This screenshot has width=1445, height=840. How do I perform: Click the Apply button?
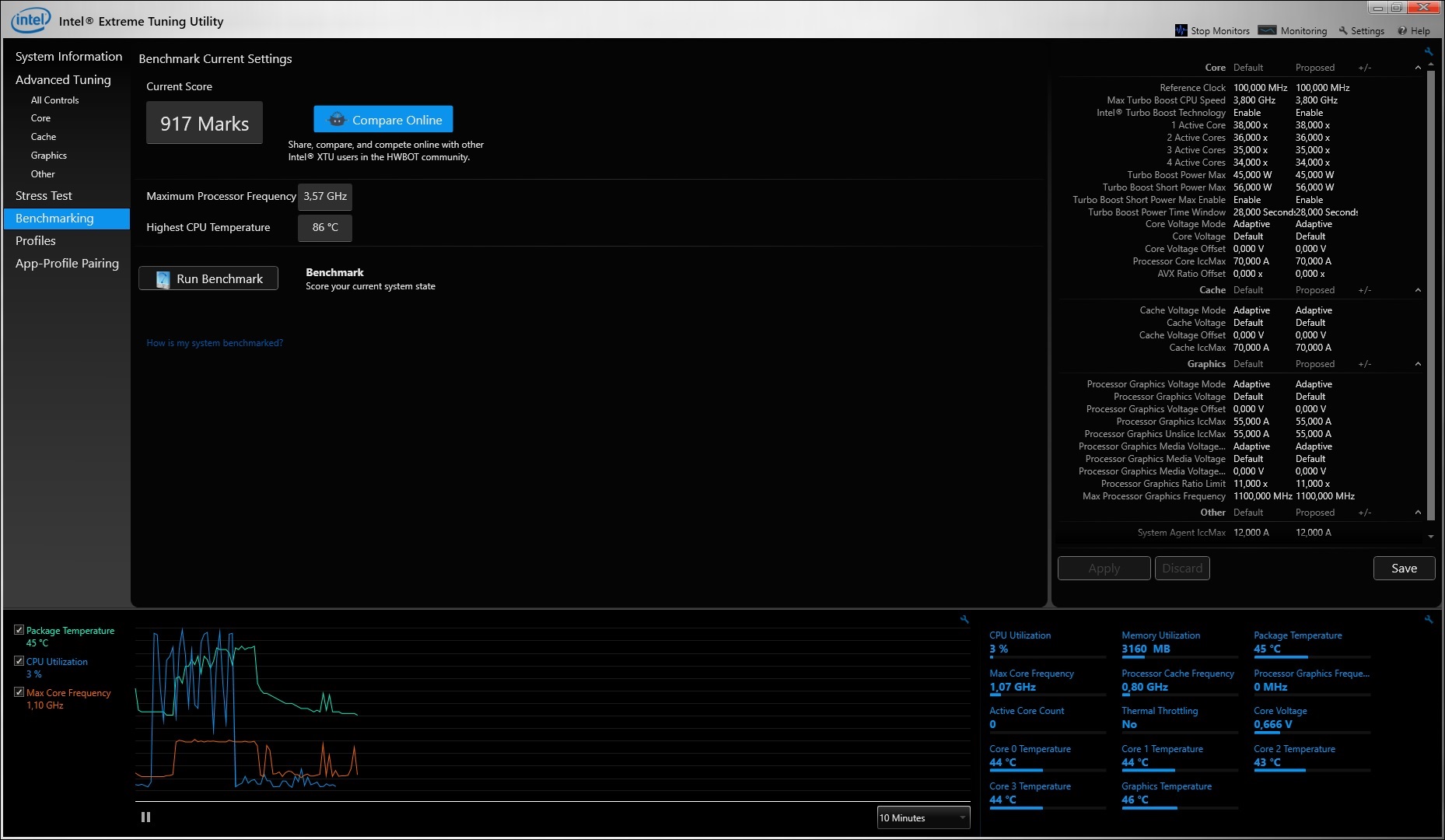(1104, 569)
